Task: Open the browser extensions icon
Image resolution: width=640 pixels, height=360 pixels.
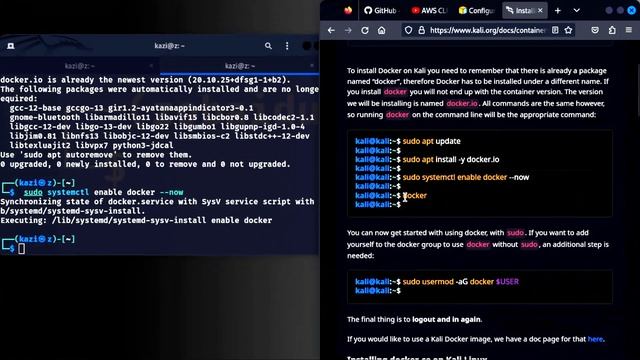Action: pos(612,30)
